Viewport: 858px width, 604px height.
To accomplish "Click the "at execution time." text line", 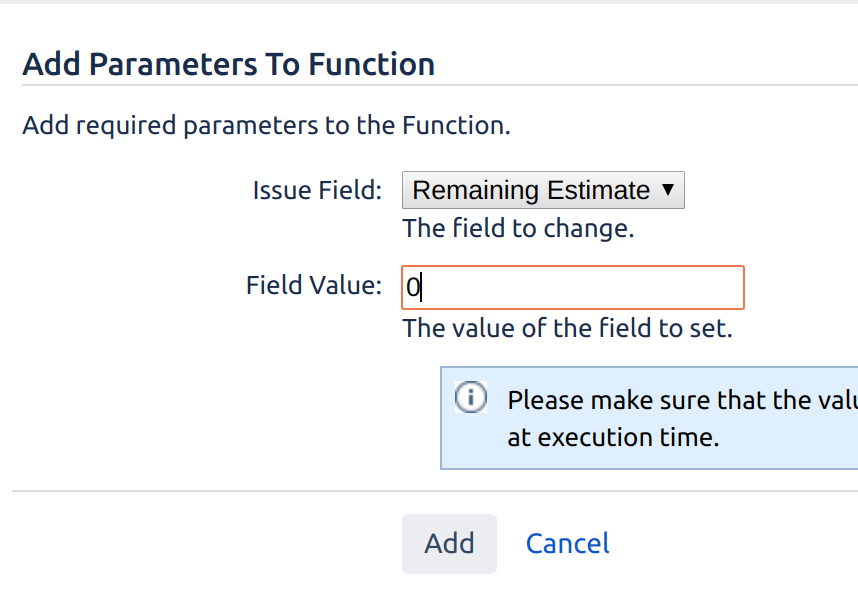I will [613, 437].
